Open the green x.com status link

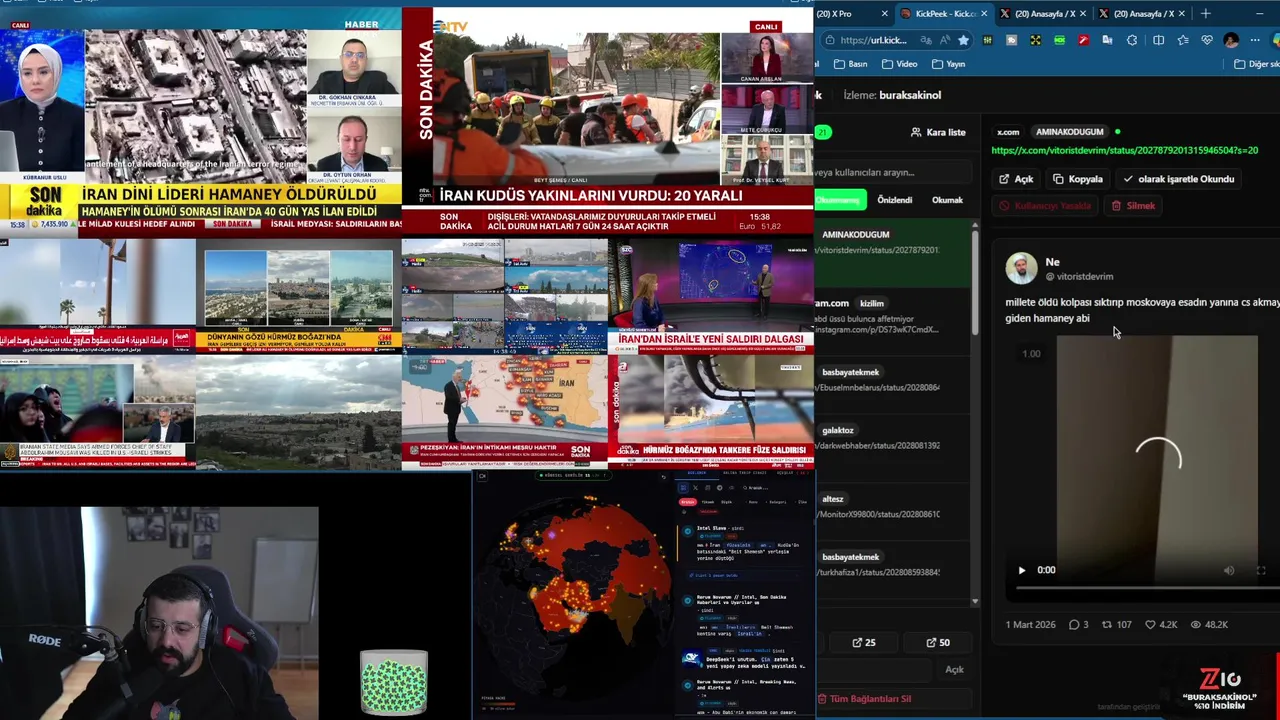(1124, 150)
